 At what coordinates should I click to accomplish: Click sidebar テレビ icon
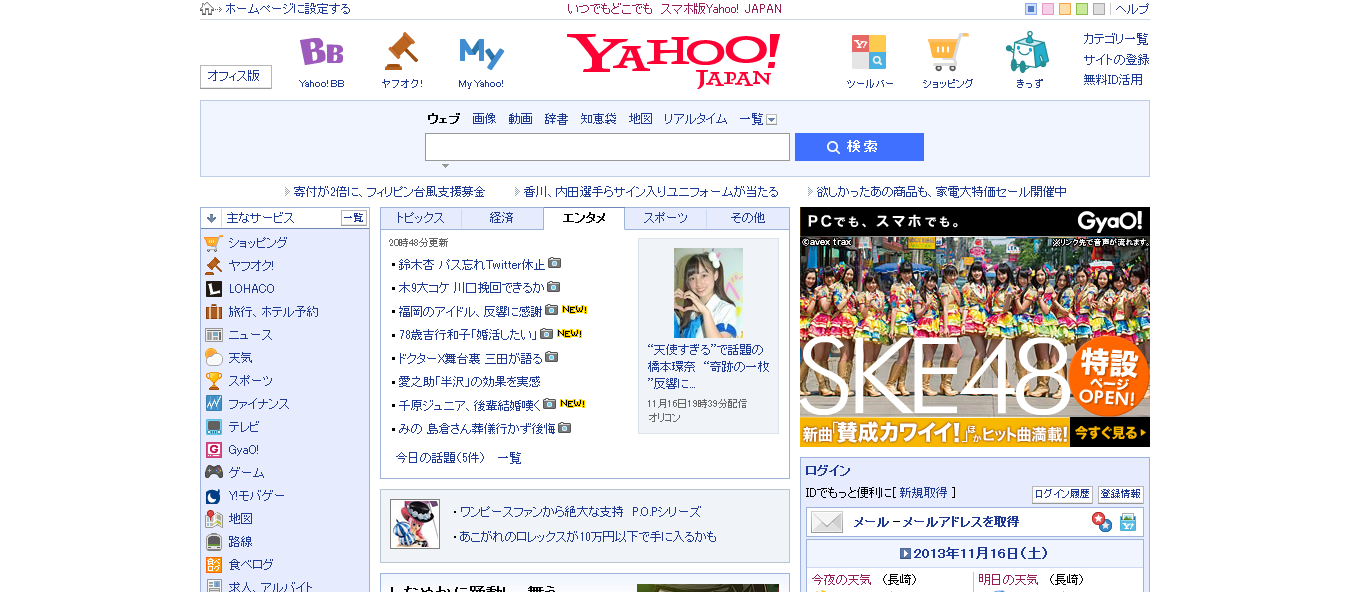tap(213, 427)
